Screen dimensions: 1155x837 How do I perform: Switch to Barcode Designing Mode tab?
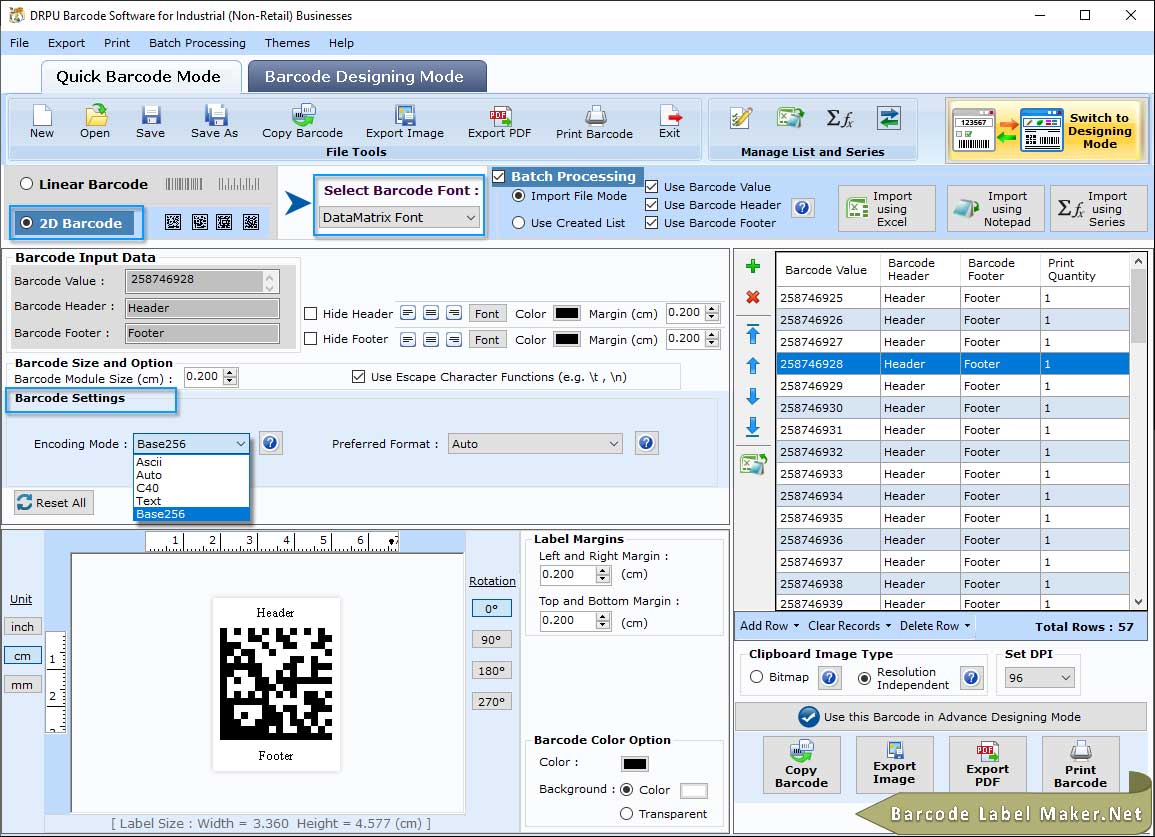pos(366,77)
